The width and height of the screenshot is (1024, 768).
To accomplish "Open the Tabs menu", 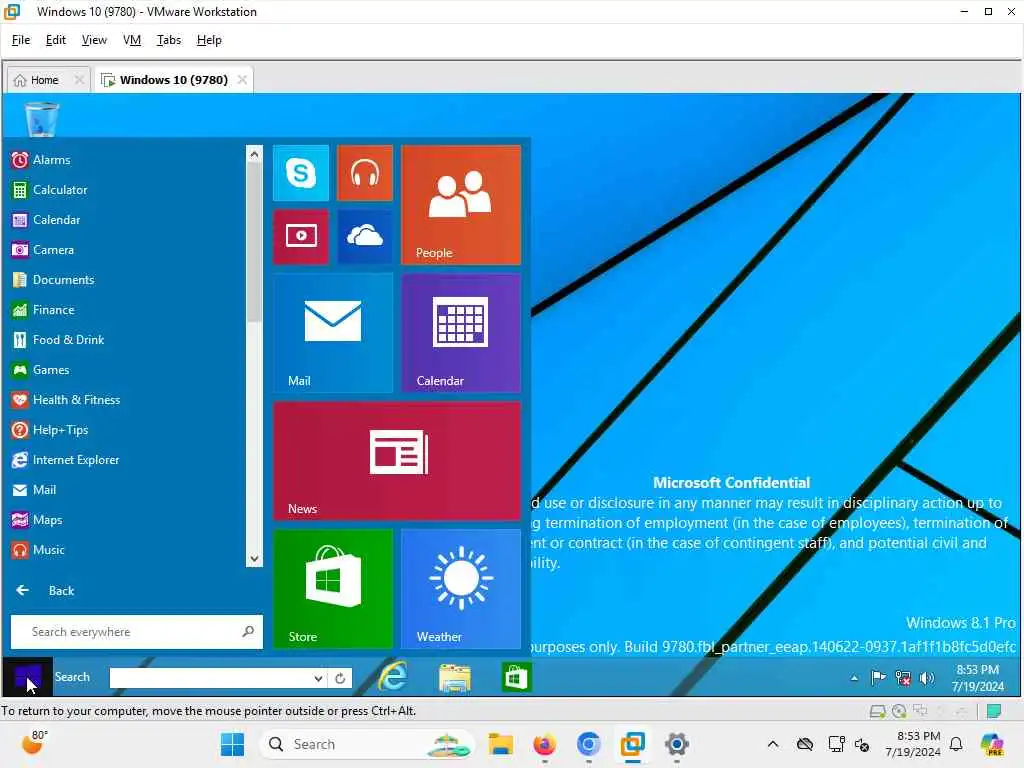I will (x=168, y=40).
